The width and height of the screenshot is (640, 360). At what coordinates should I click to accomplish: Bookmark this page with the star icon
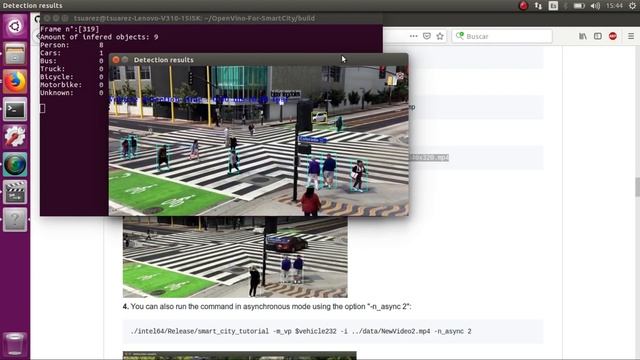pyautogui.click(x=440, y=36)
